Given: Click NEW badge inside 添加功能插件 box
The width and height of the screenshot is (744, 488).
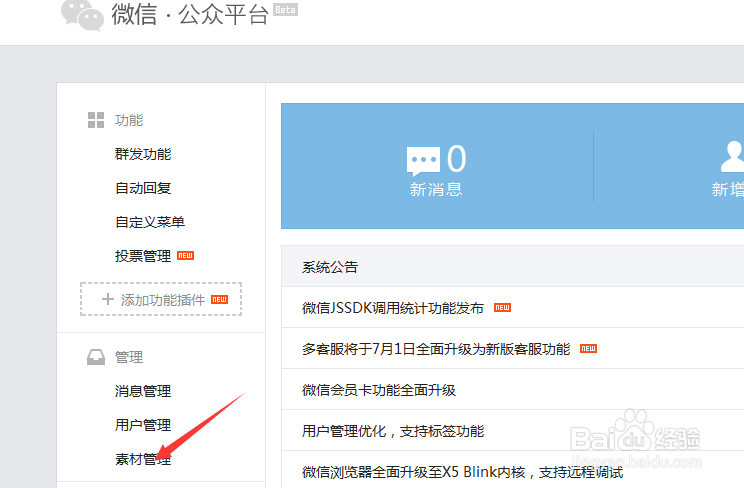Looking at the screenshot, I should coord(219,300).
